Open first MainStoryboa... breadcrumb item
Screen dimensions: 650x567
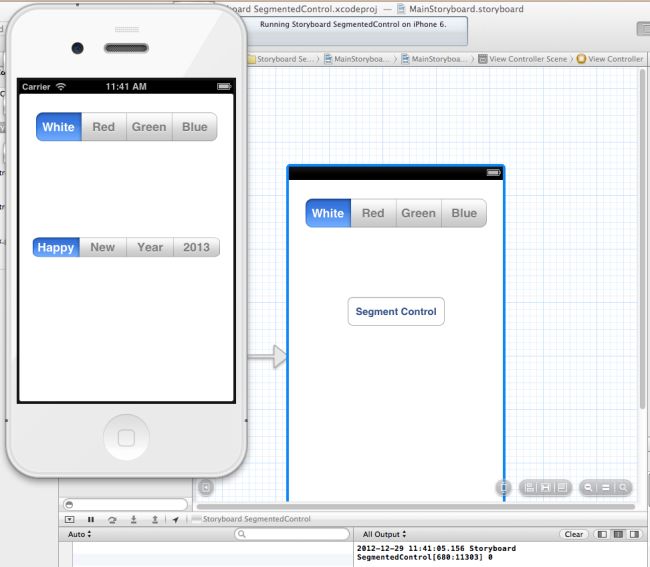[x=357, y=59]
